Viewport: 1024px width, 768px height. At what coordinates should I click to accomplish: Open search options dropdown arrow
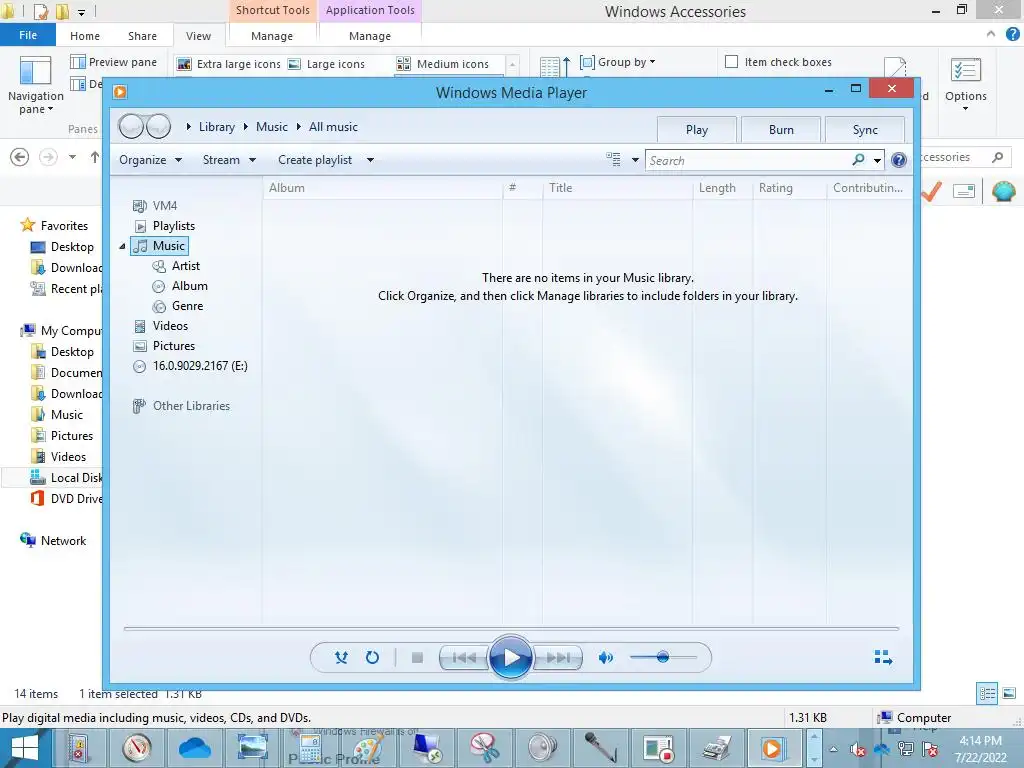(x=877, y=160)
